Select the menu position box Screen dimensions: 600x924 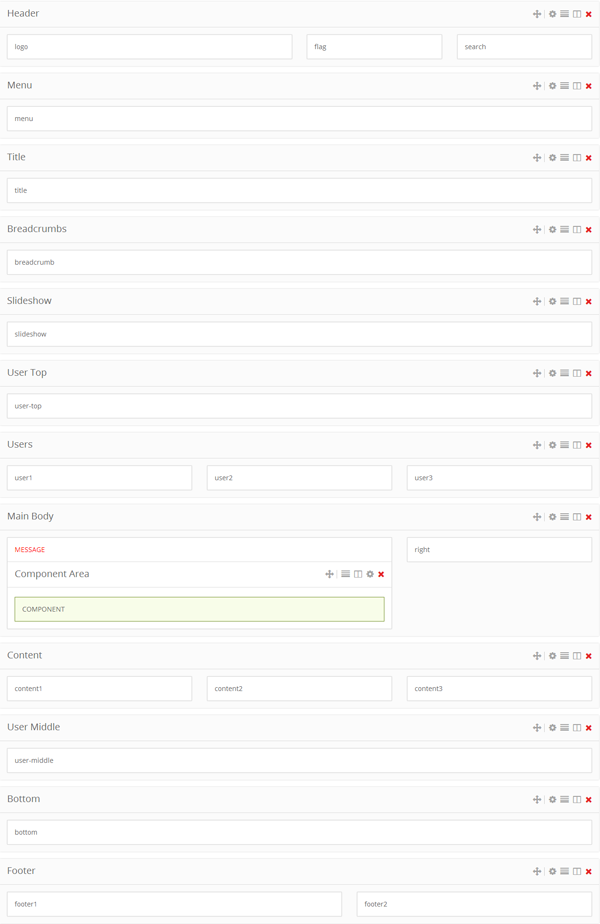point(299,118)
